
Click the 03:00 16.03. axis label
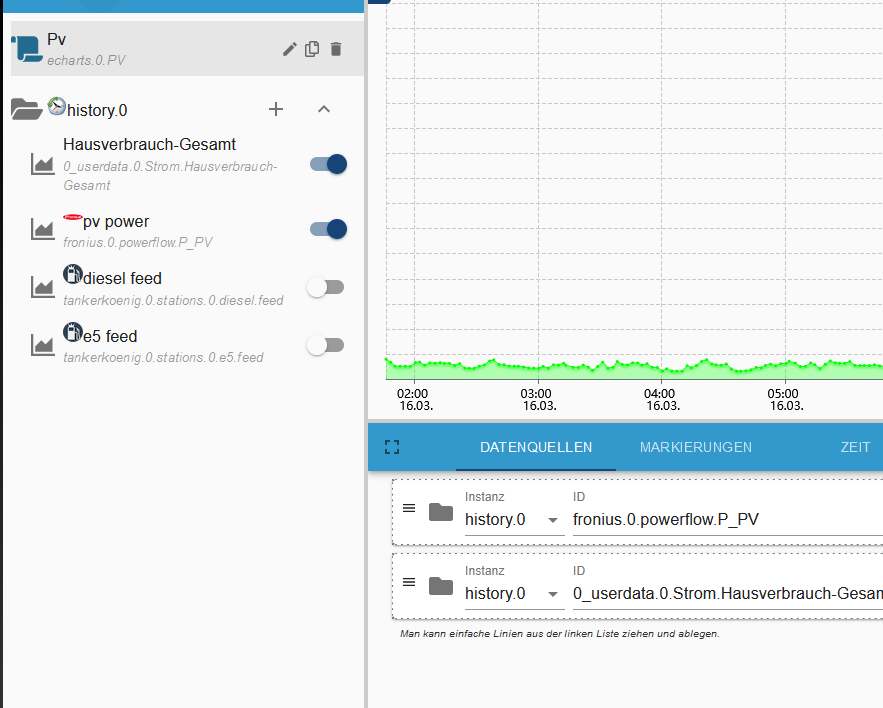tap(538, 399)
